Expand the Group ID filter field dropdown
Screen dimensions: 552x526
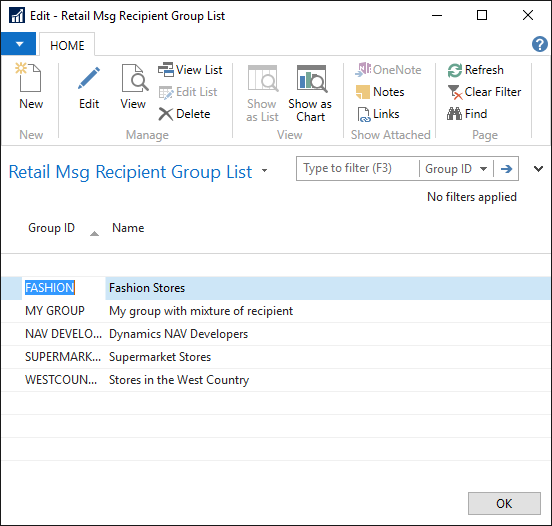[483, 169]
